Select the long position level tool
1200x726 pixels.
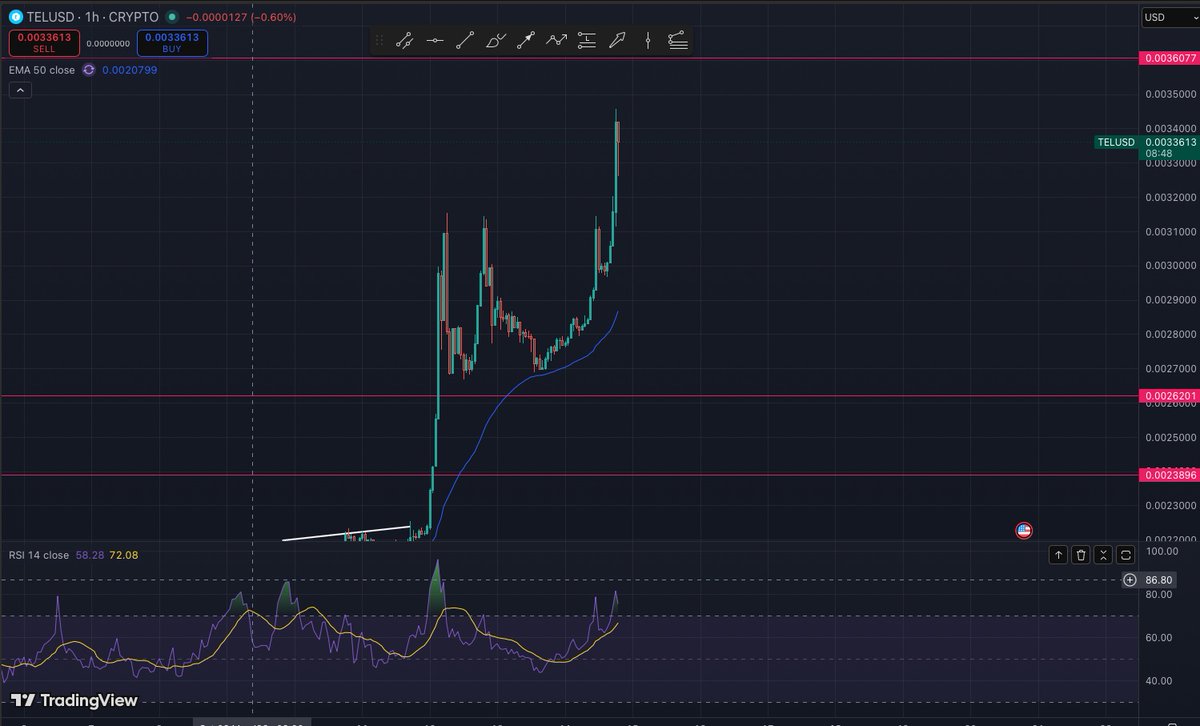587,41
